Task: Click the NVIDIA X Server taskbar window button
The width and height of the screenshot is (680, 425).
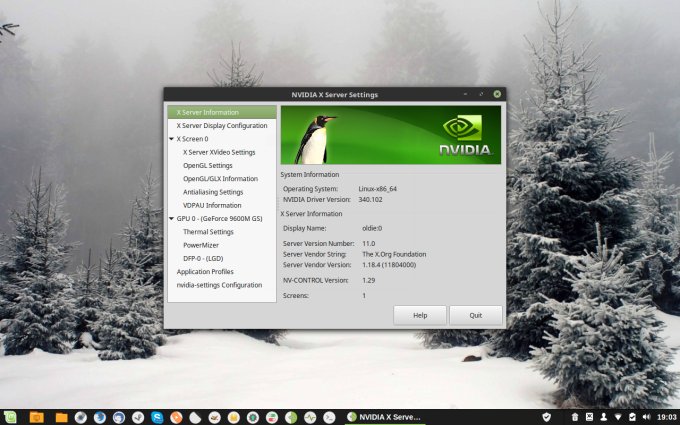Action: (x=385, y=417)
